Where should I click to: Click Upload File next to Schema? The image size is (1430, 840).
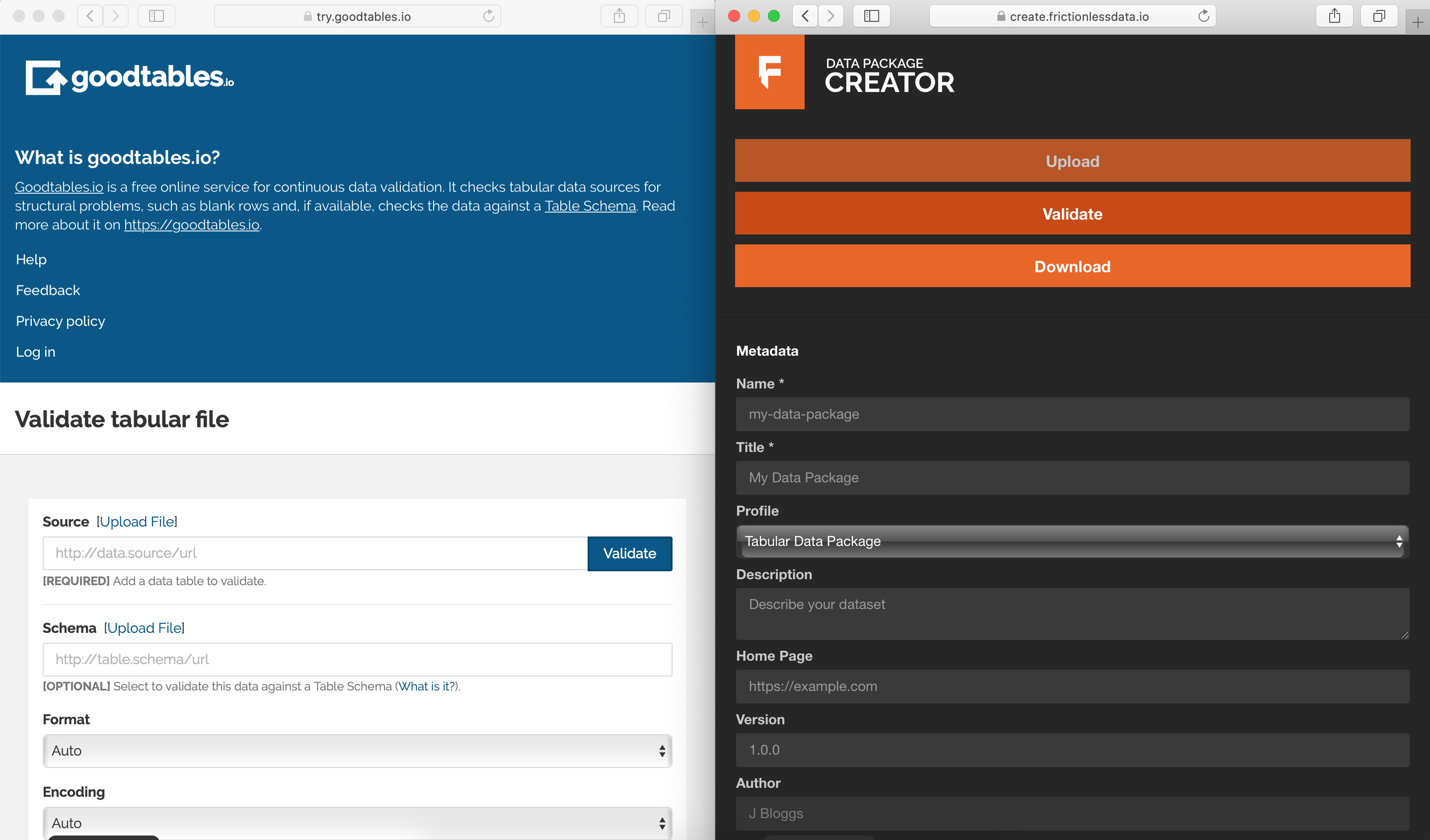click(x=144, y=628)
